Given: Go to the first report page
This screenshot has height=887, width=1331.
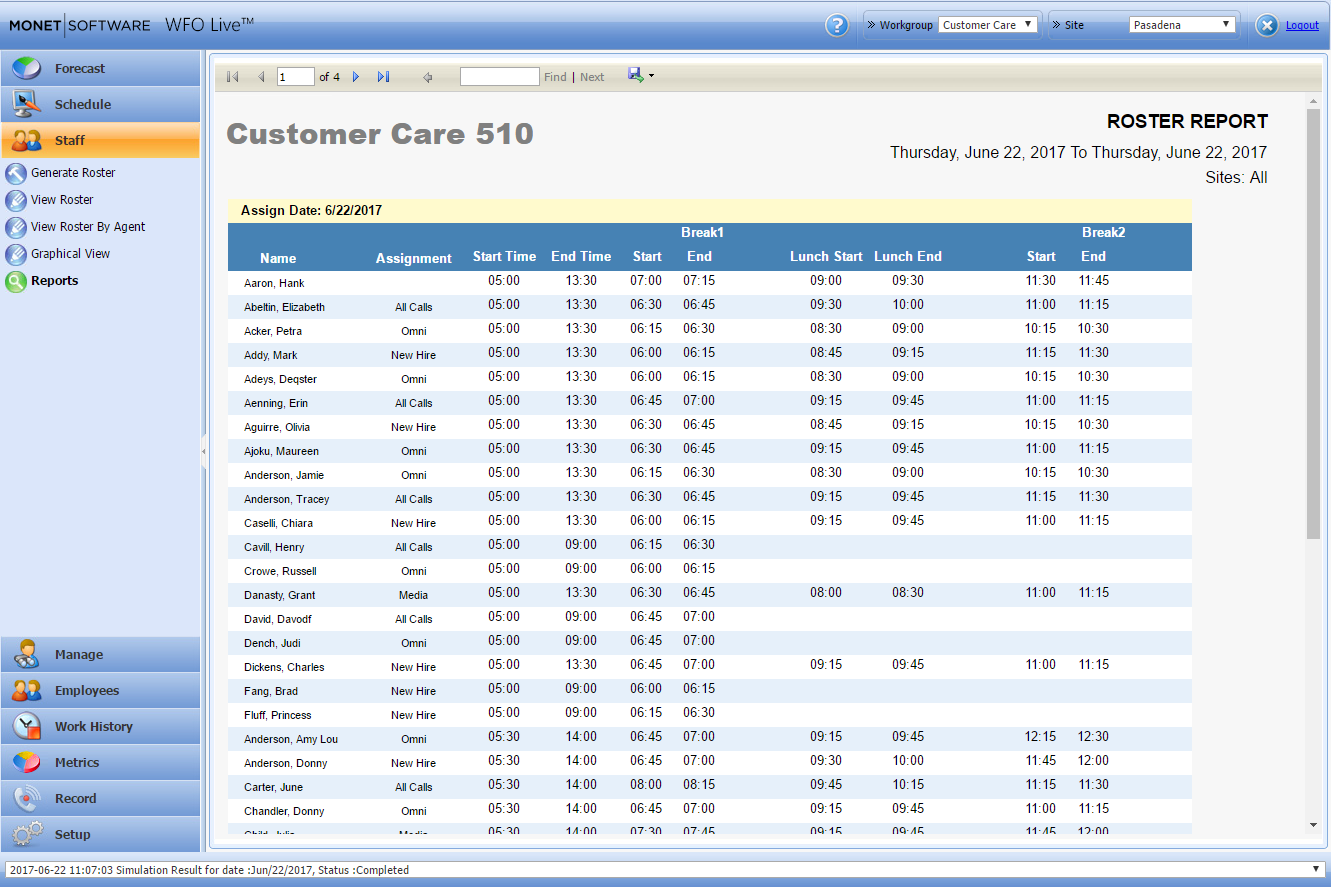Looking at the screenshot, I should (233, 77).
